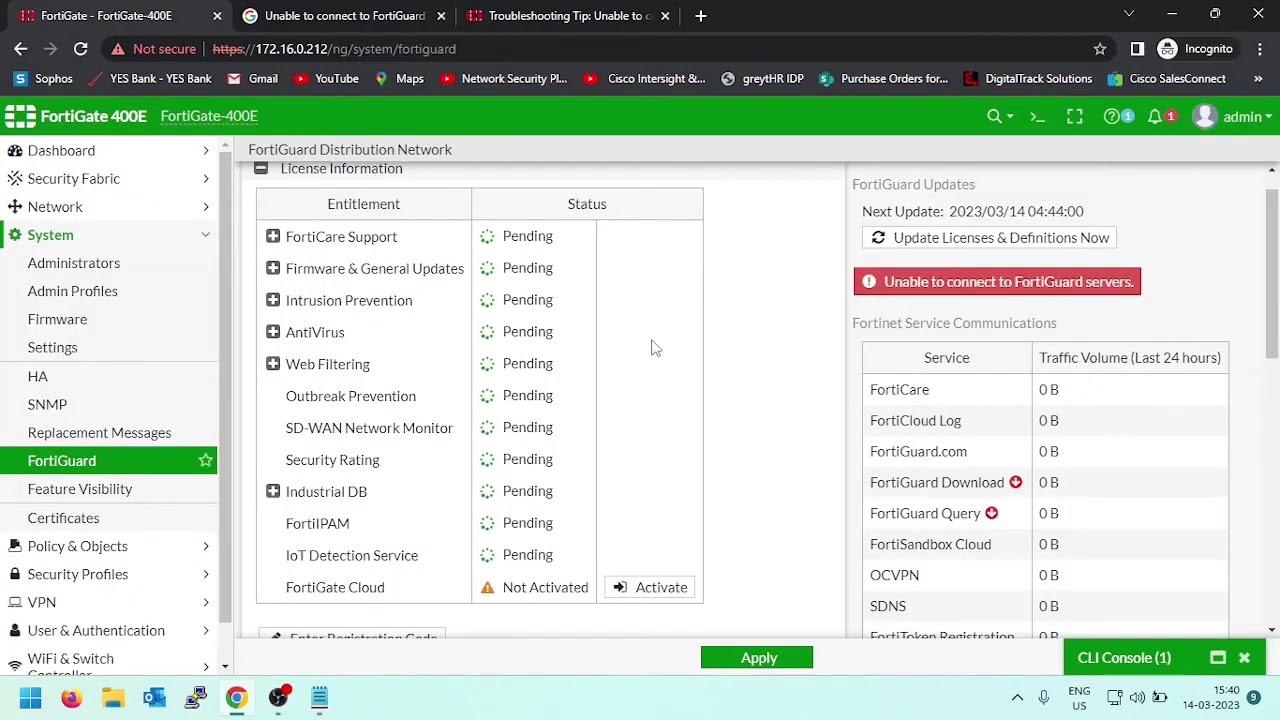Open User & Authentication menu

(x=108, y=630)
